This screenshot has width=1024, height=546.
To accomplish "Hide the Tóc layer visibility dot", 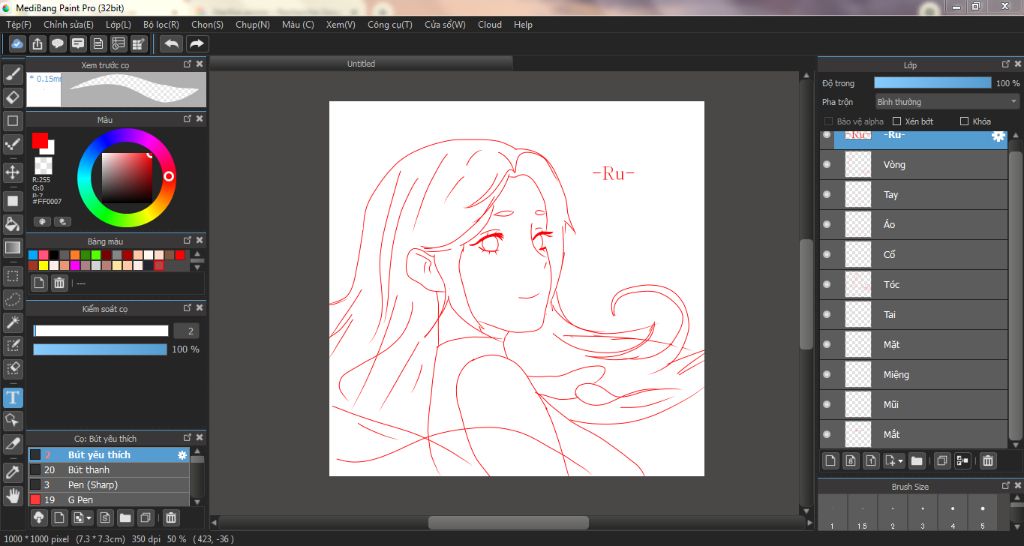I will [827, 285].
